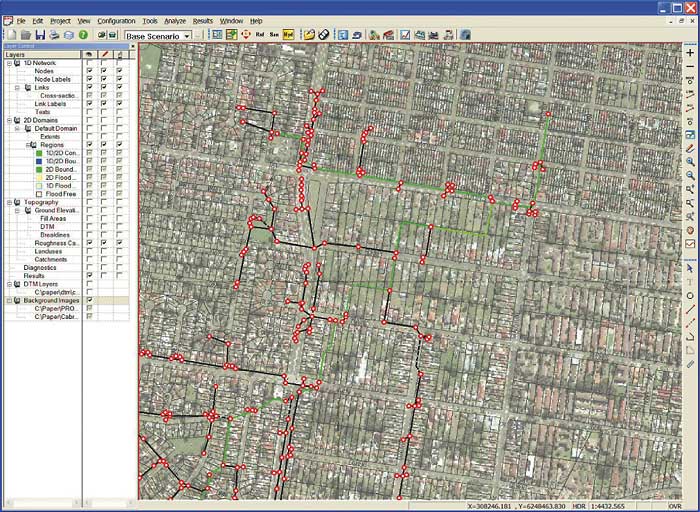Click the chart graph toolbar icon

click(405, 34)
